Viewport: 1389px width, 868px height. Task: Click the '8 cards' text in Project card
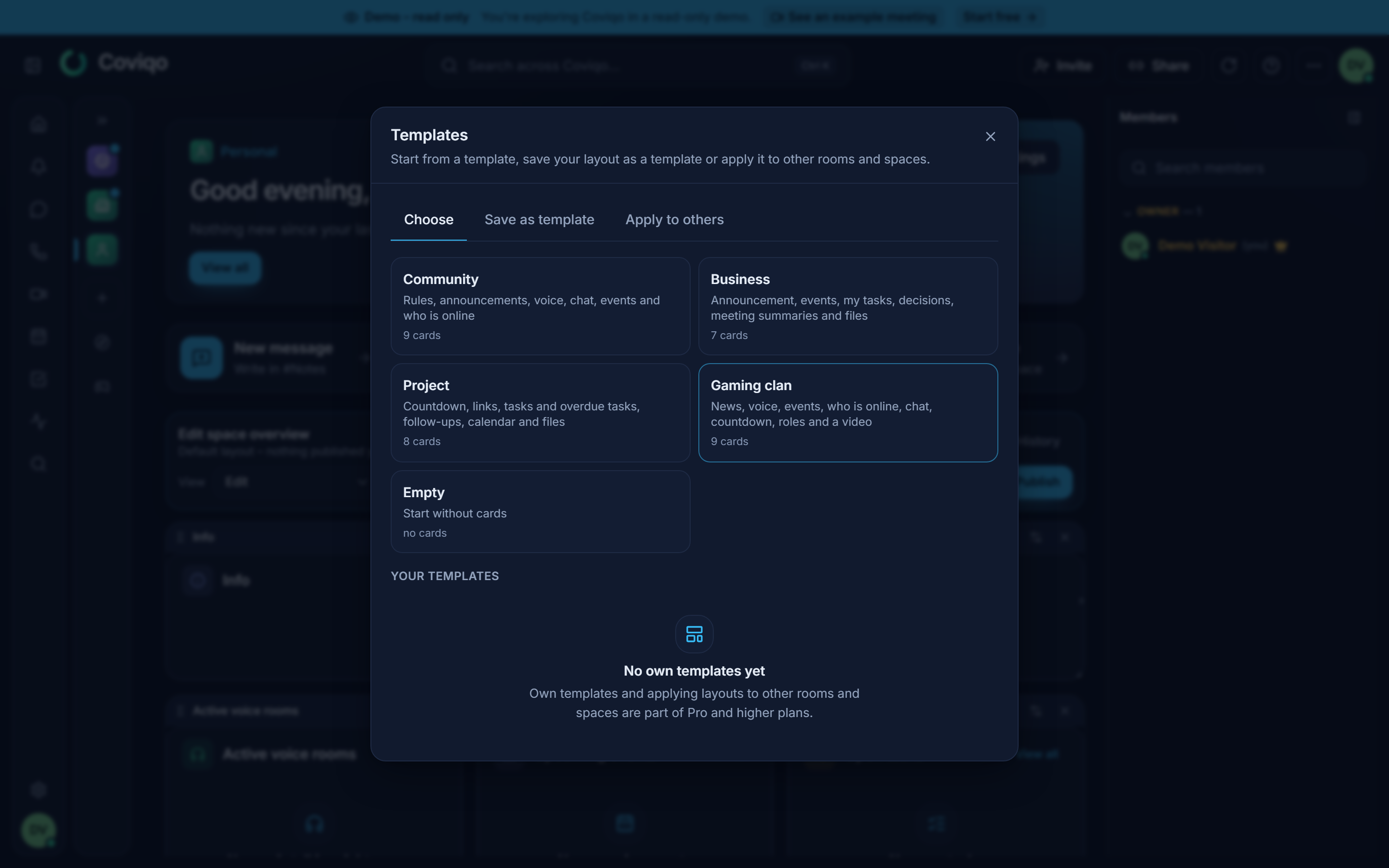pyautogui.click(x=422, y=441)
